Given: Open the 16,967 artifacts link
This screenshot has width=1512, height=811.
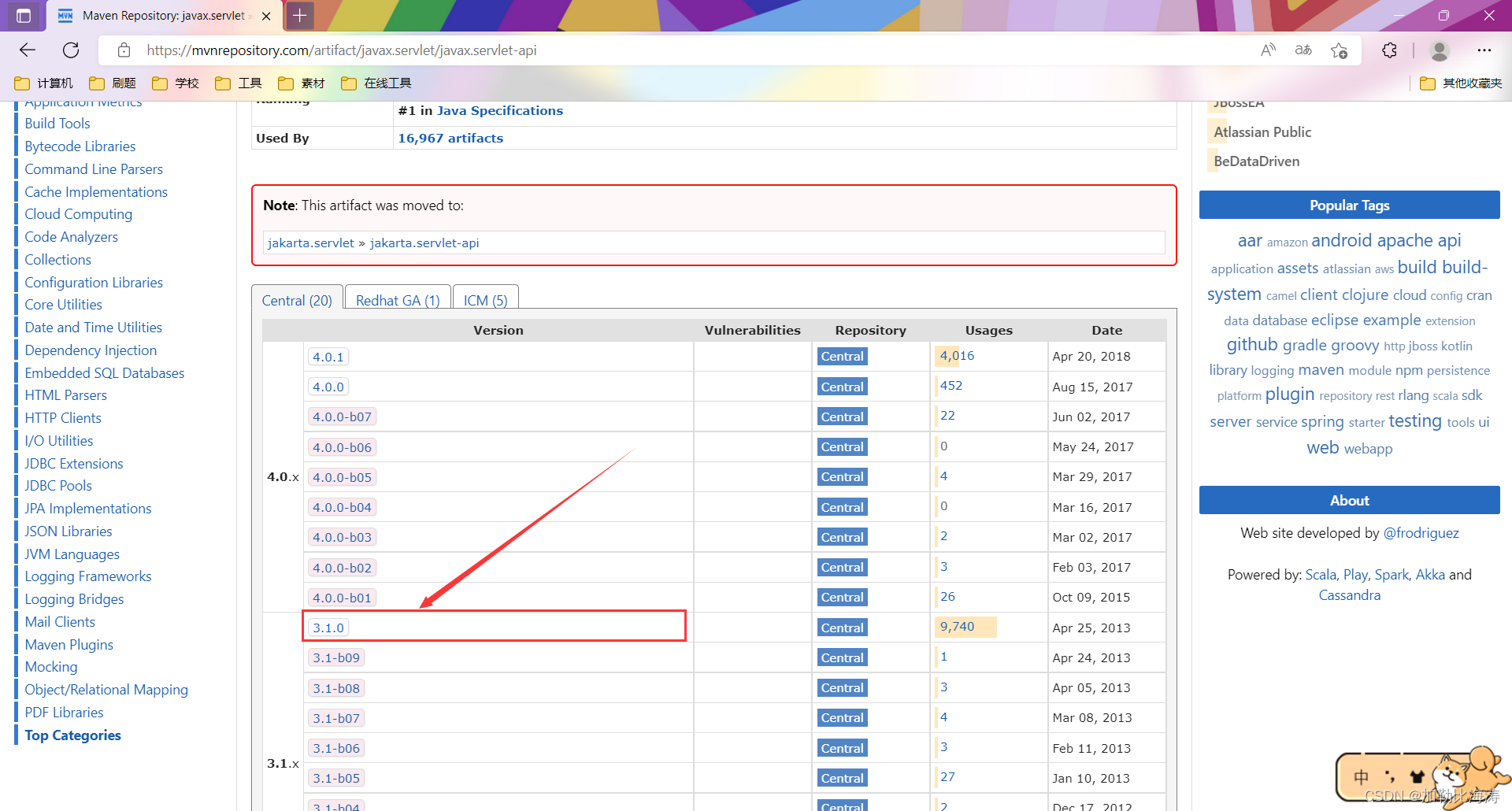Looking at the screenshot, I should [450, 138].
